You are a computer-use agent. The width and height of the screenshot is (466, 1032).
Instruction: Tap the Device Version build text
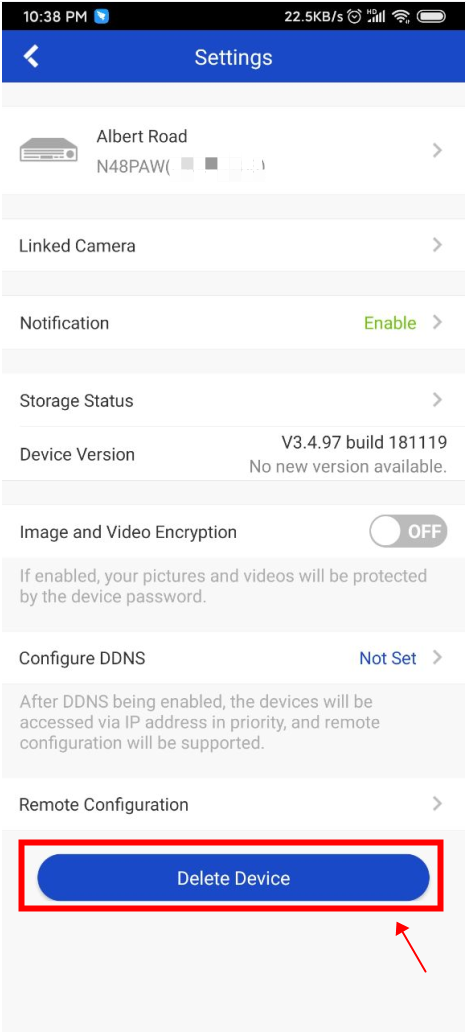click(x=365, y=442)
